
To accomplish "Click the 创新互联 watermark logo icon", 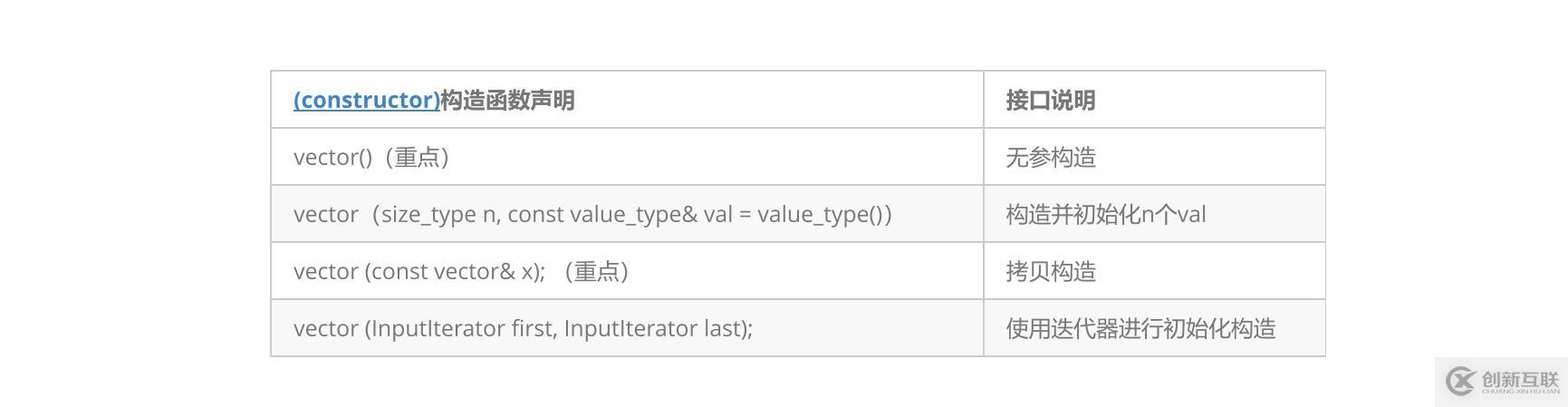I will [x=1460, y=382].
